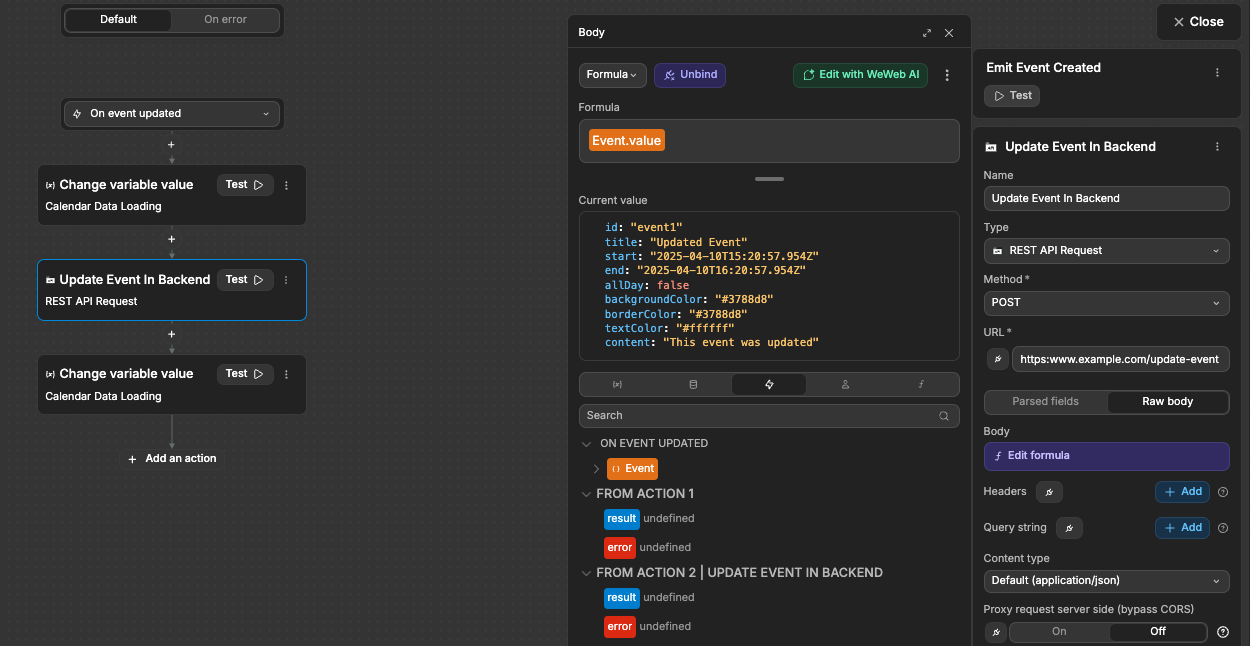Collapse the FROM ACTION 1 section
Screen dimensions: 1250x646
click(587, 493)
